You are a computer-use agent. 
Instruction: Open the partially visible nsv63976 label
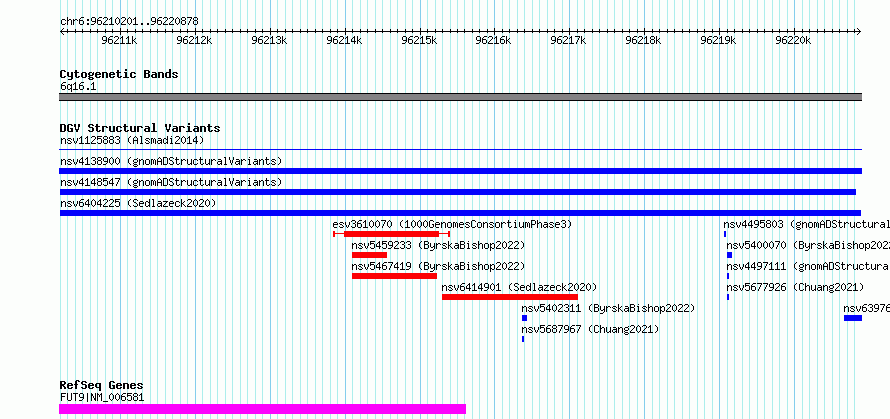click(867, 308)
